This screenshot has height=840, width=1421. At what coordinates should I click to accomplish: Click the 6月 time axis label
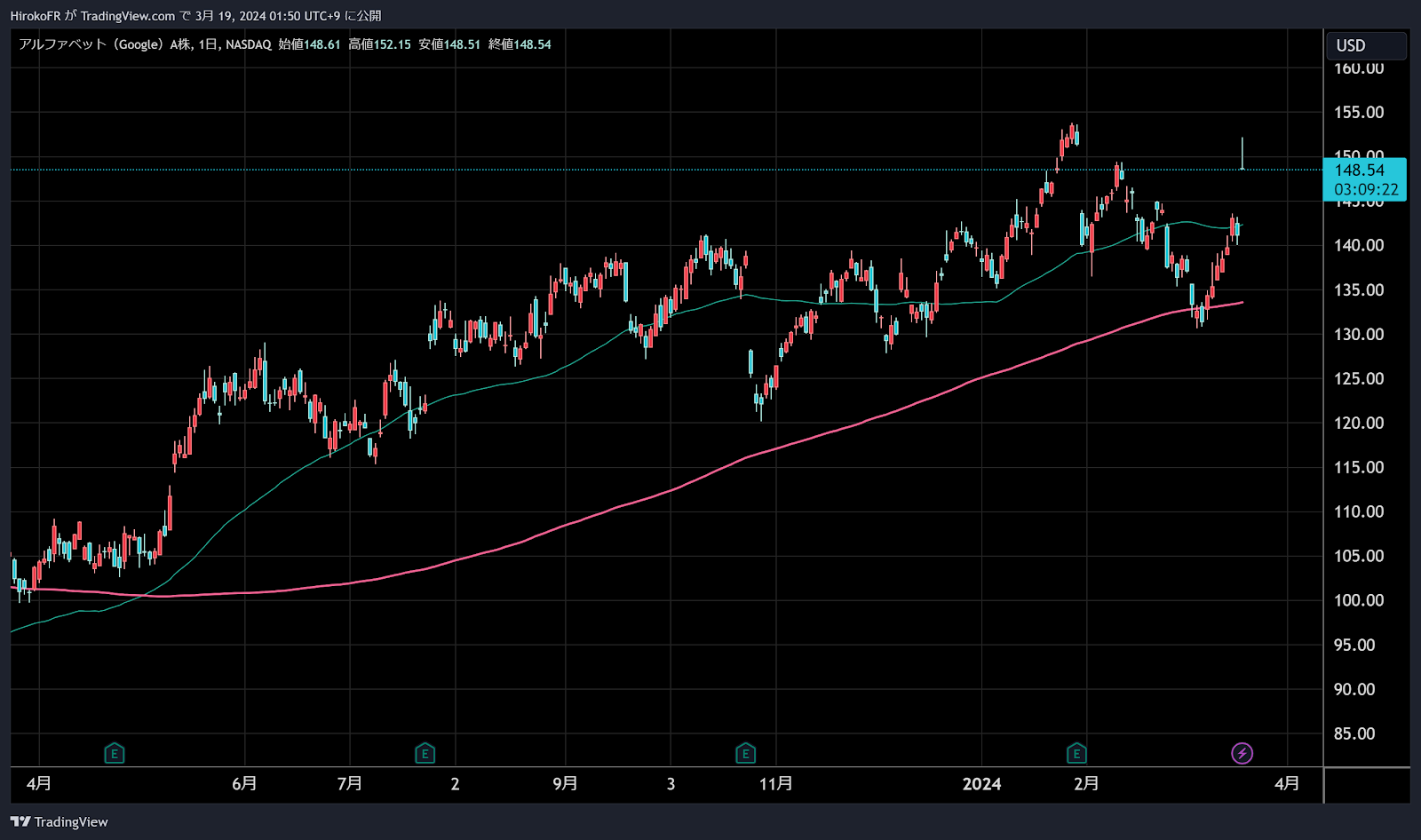(244, 783)
